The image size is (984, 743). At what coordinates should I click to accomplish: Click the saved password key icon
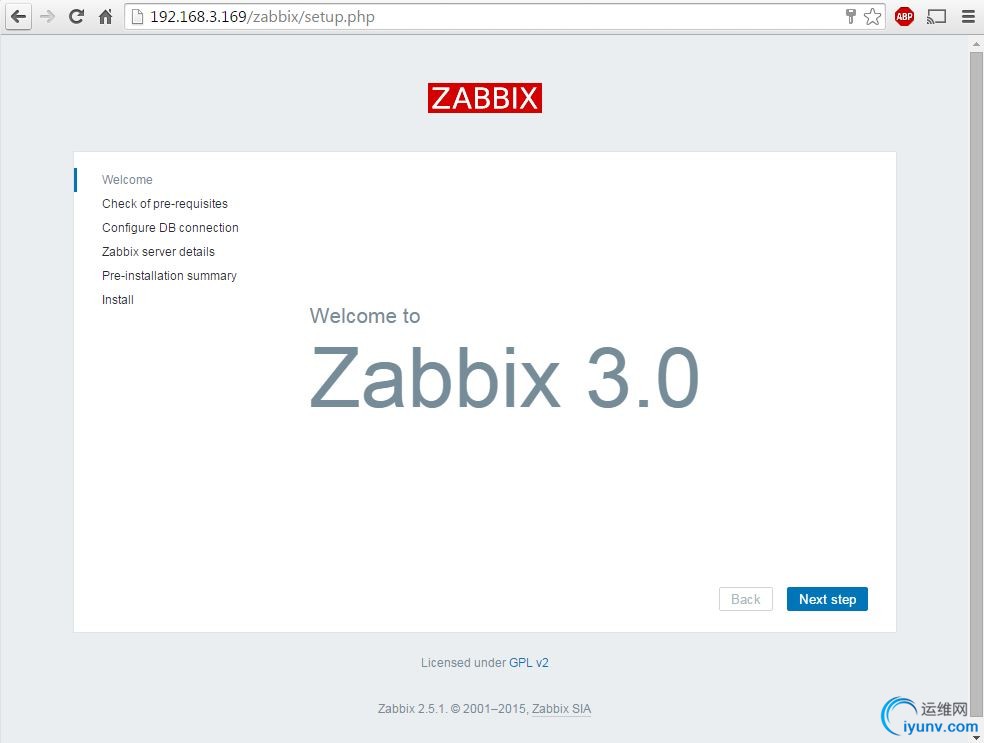point(850,17)
